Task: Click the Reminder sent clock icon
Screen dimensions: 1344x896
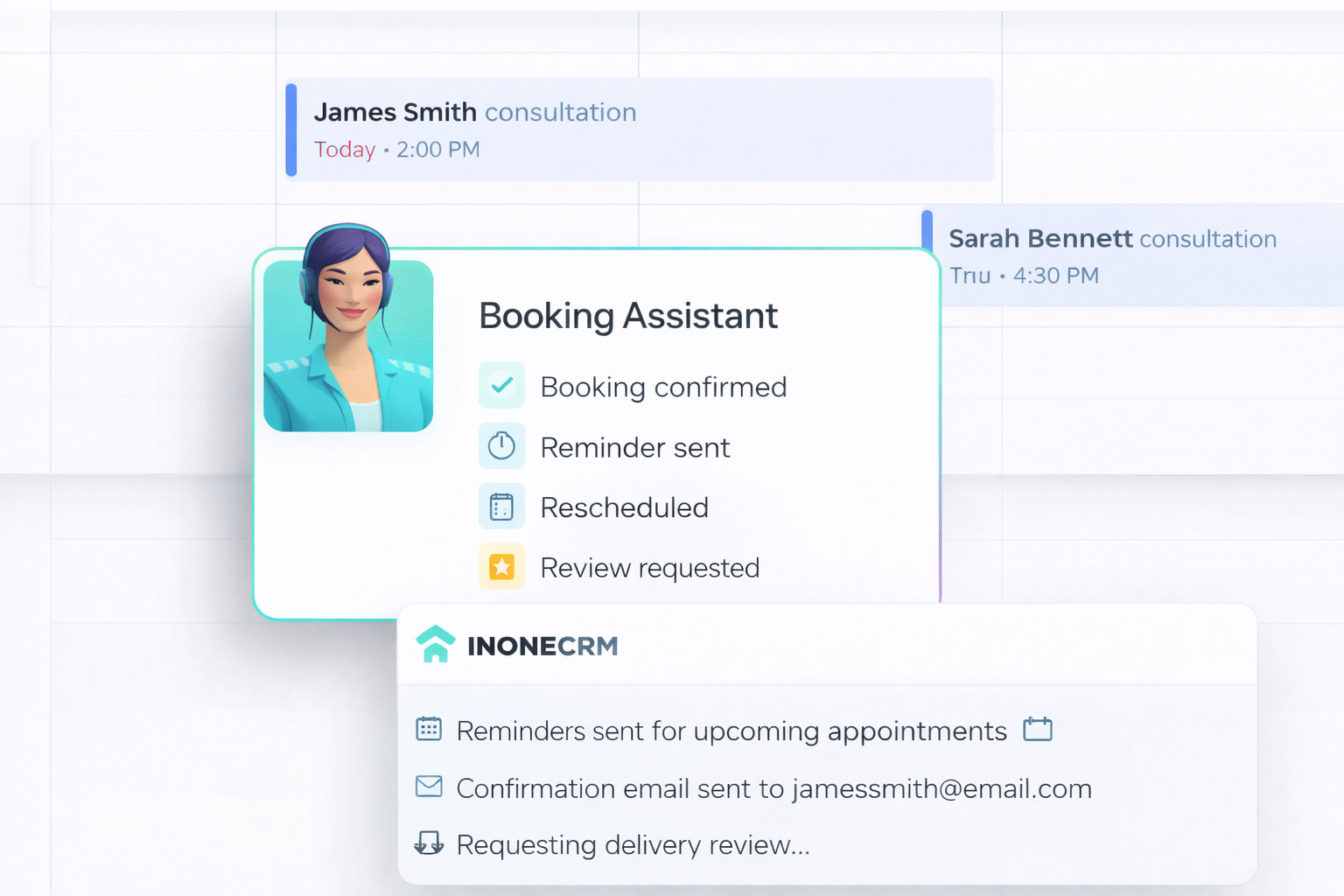Action: coord(501,445)
